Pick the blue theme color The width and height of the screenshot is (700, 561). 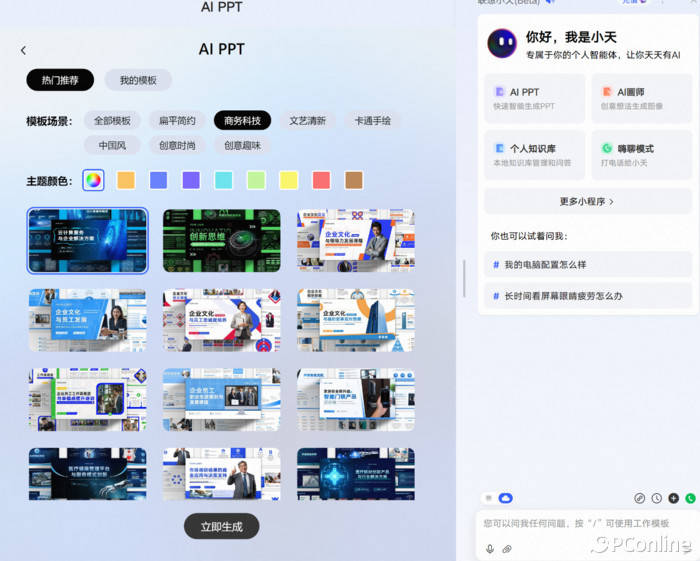click(158, 180)
